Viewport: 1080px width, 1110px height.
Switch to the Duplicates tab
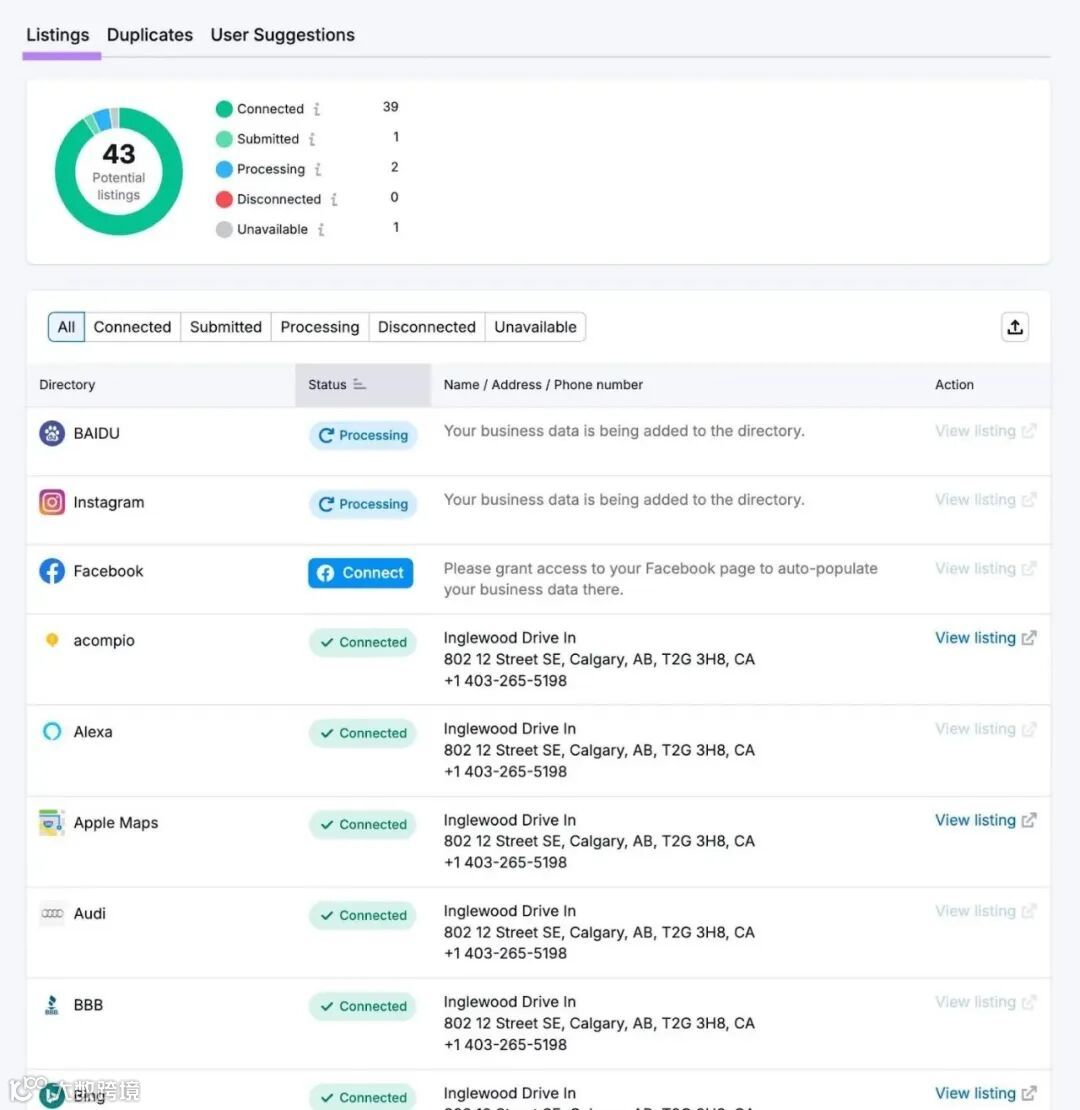click(x=149, y=35)
